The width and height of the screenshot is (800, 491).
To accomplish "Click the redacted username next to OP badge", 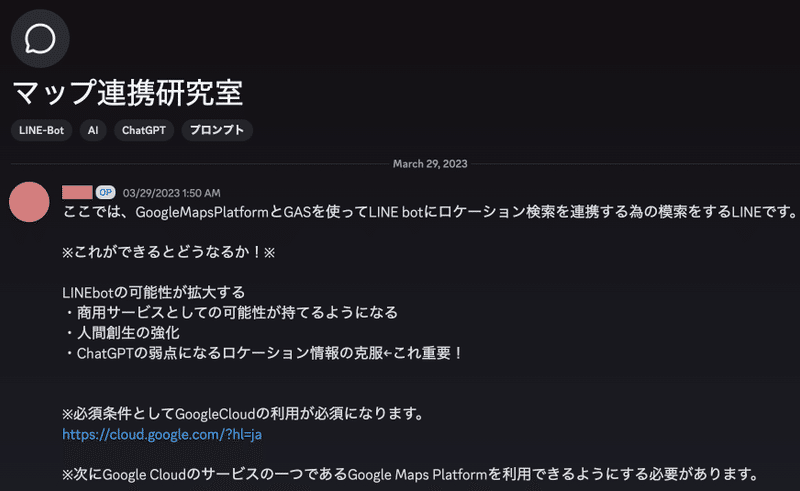I will click(x=77, y=192).
